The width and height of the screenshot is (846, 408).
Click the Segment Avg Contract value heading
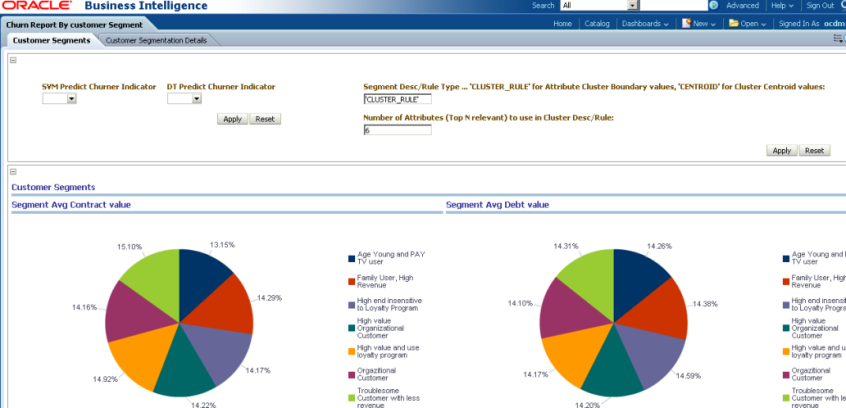tap(71, 205)
